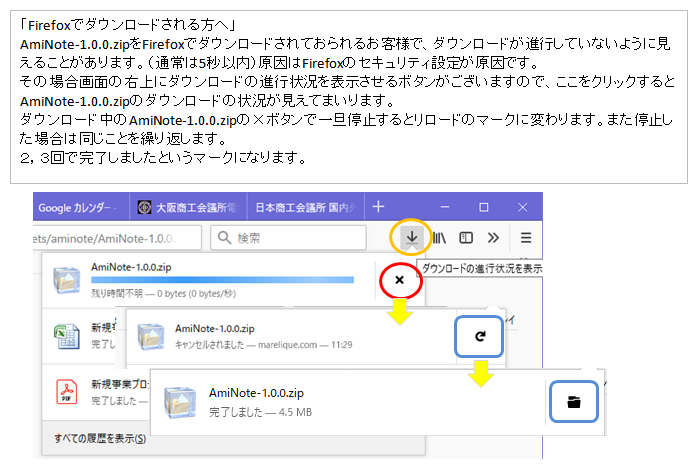Switch to the 日本商工会議所 国内 tab
Viewport: 699px width, 468px height.
305,207
